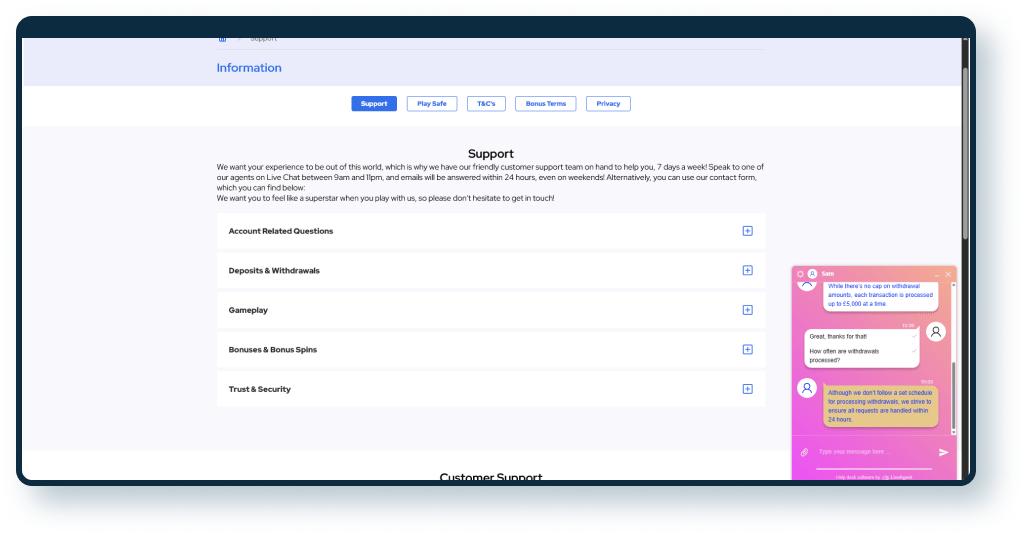Expand the Deposits & Withdrawals plus icon
Screen dimensions: 1024x534
pyautogui.click(x=747, y=271)
